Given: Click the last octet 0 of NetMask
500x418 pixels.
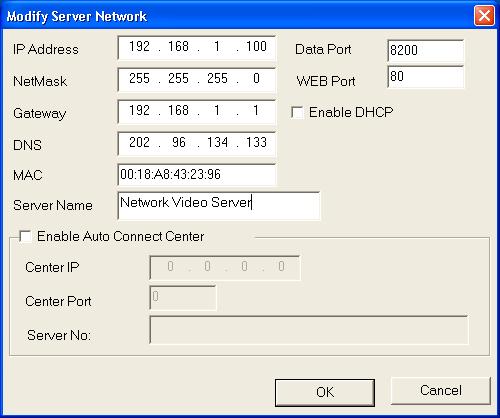Looking at the screenshot, I should coord(256,79).
